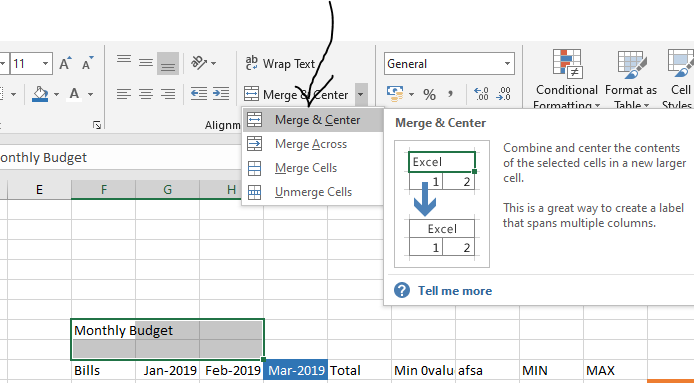
Task: Choose Merge Across menu option
Action: pos(312,144)
